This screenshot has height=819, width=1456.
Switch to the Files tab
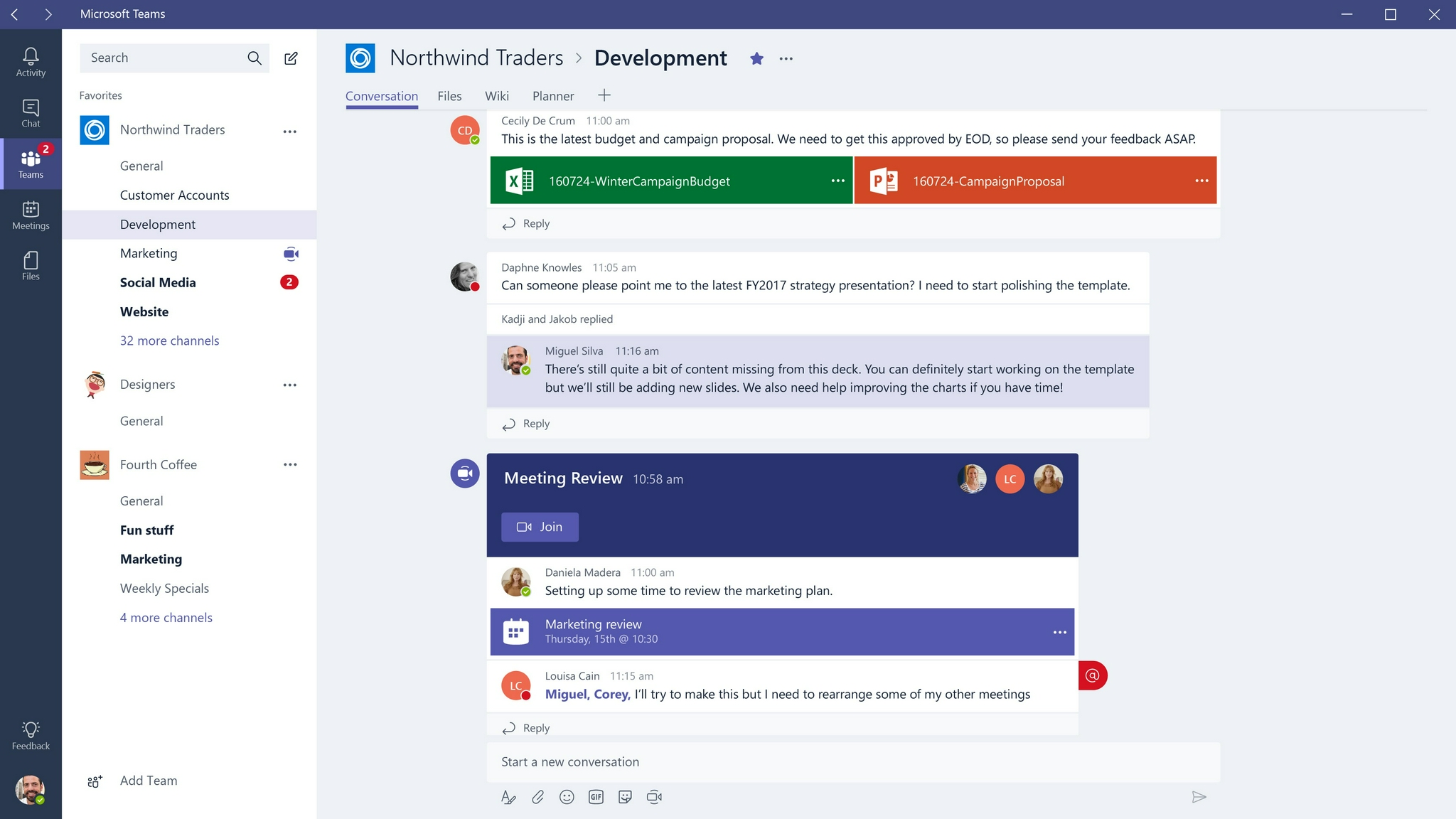click(449, 96)
